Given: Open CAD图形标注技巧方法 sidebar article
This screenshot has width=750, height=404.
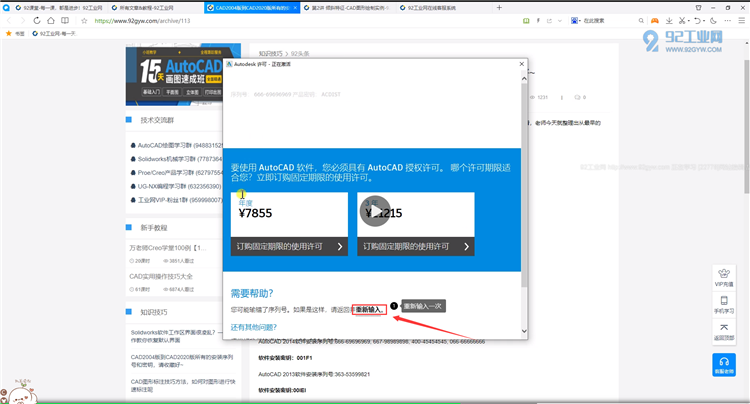Looking at the screenshot, I should click(183, 385).
